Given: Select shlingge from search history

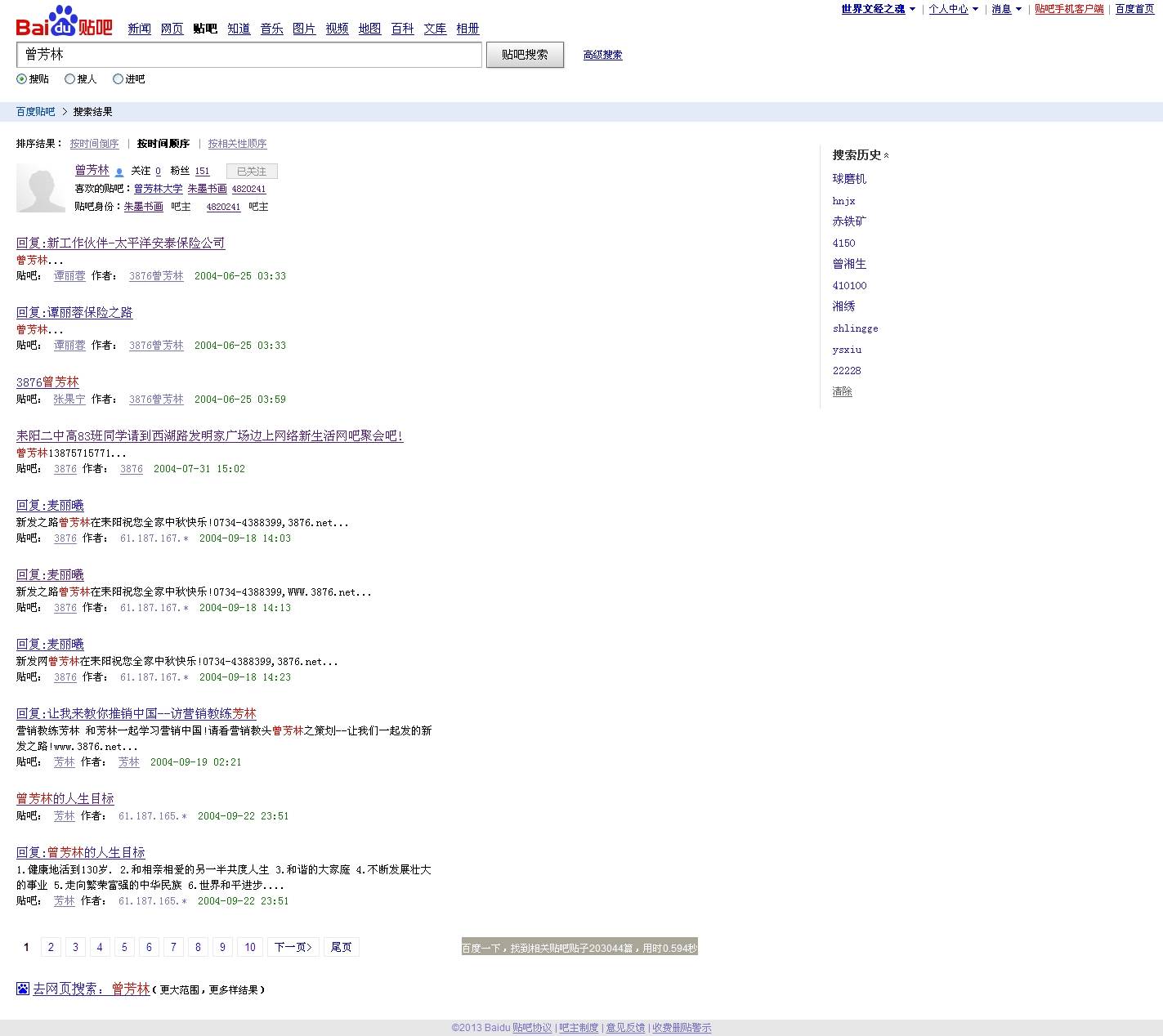Looking at the screenshot, I should point(856,328).
